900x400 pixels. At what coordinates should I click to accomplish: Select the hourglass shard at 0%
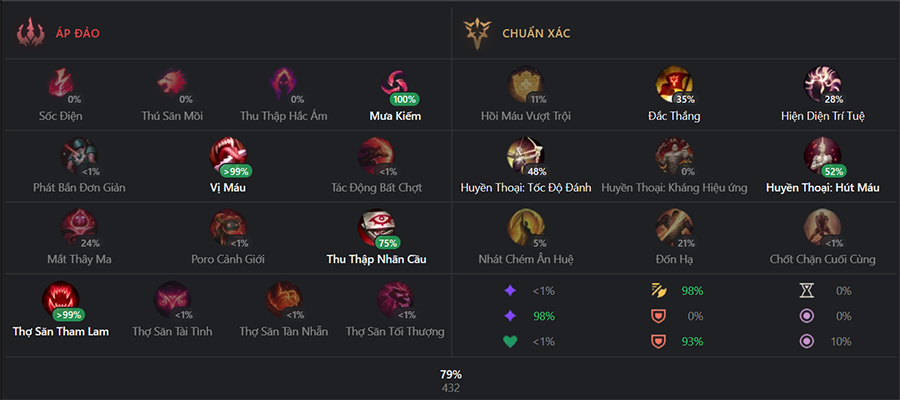pyautogui.click(x=806, y=291)
